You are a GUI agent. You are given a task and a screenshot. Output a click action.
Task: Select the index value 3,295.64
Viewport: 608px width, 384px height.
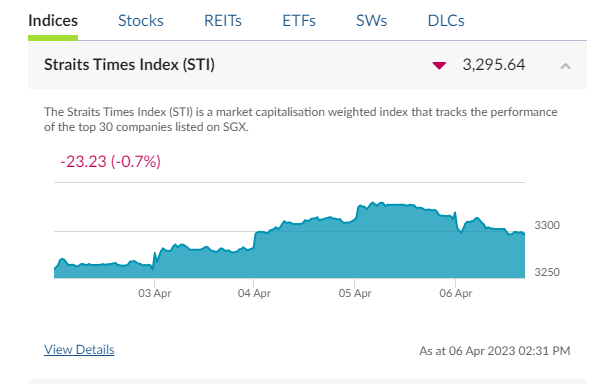tap(494, 64)
